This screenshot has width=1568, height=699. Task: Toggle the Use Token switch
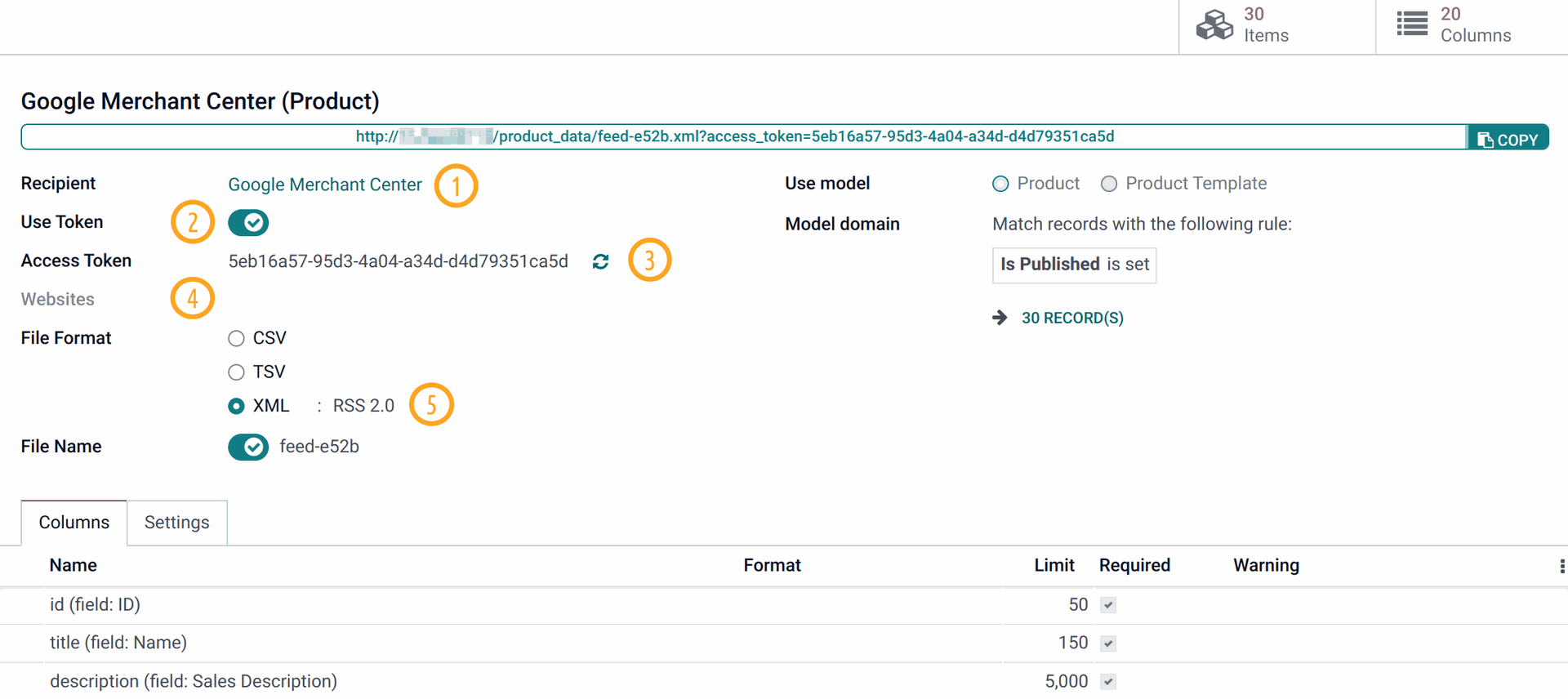248,222
